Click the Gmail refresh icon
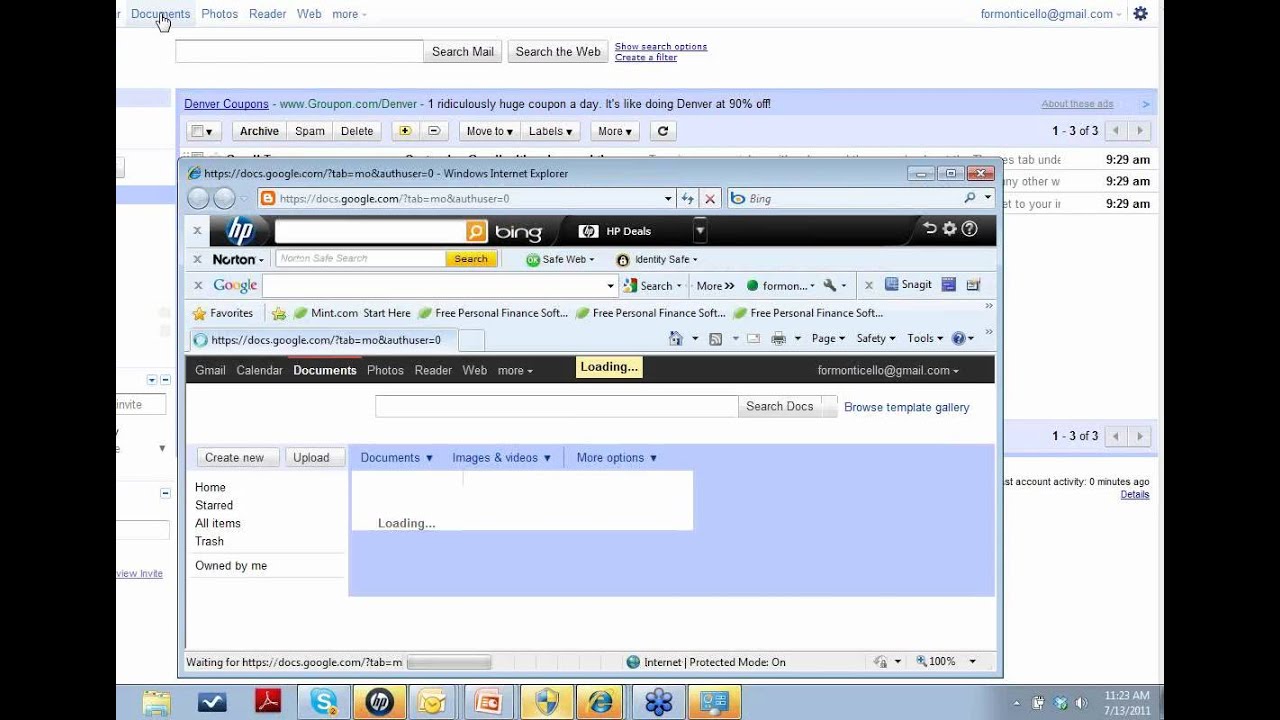The width and height of the screenshot is (1280, 720). pos(662,130)
